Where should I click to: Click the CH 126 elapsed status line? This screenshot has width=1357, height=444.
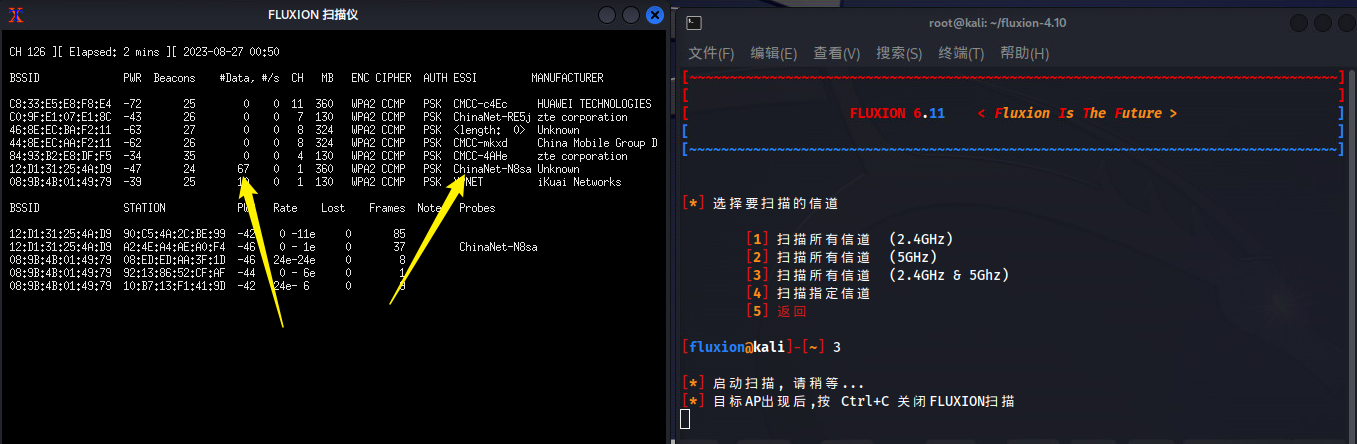(x=144, y=52)
